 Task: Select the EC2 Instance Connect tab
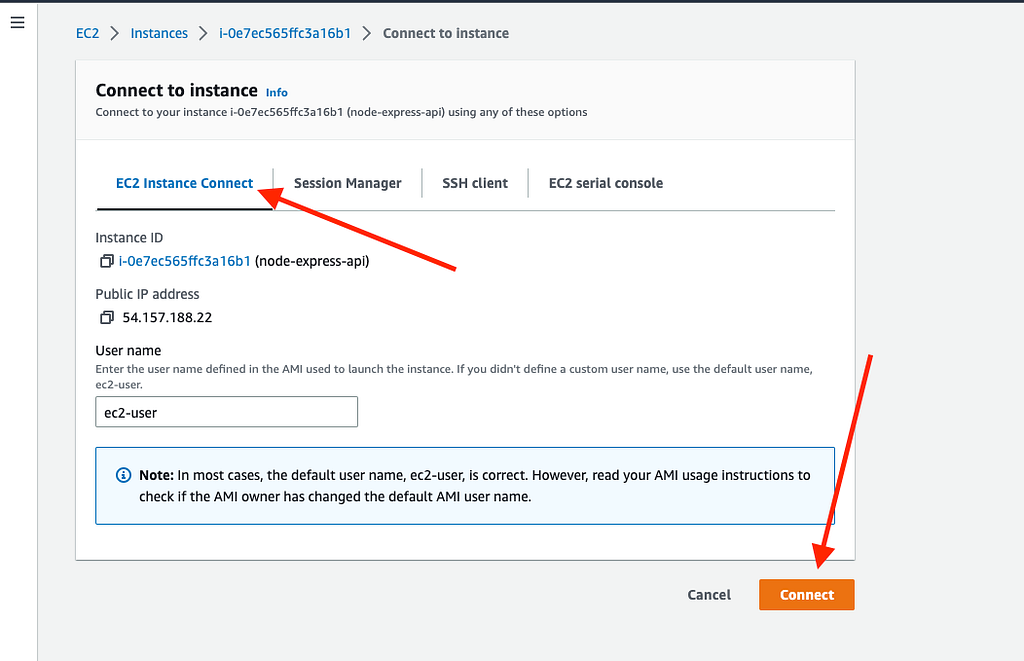(184, 183)
